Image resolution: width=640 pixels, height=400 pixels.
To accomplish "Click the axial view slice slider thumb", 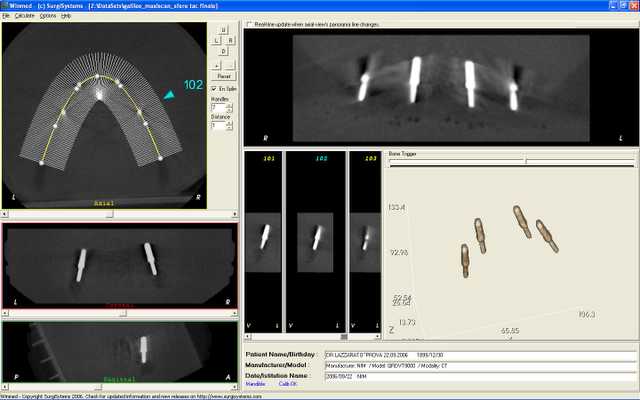I will click(x=109, y=214).
